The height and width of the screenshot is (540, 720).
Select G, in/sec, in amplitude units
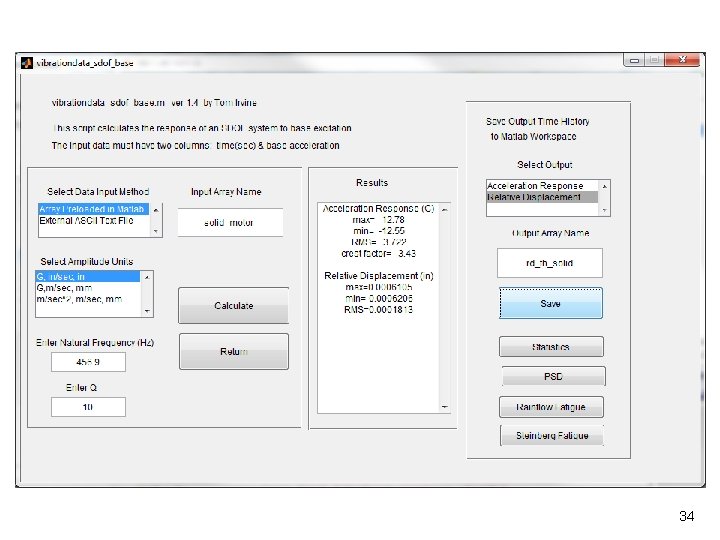tap(88, 276)
